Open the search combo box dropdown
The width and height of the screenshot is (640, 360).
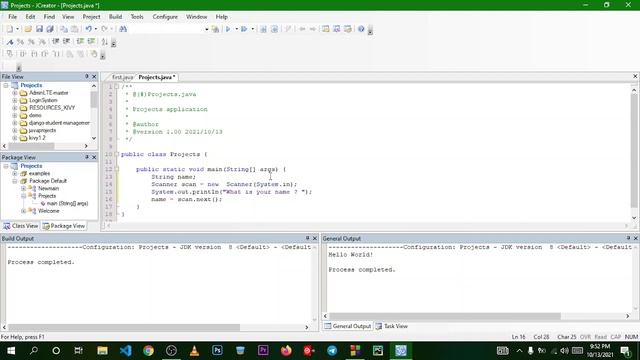207,29
